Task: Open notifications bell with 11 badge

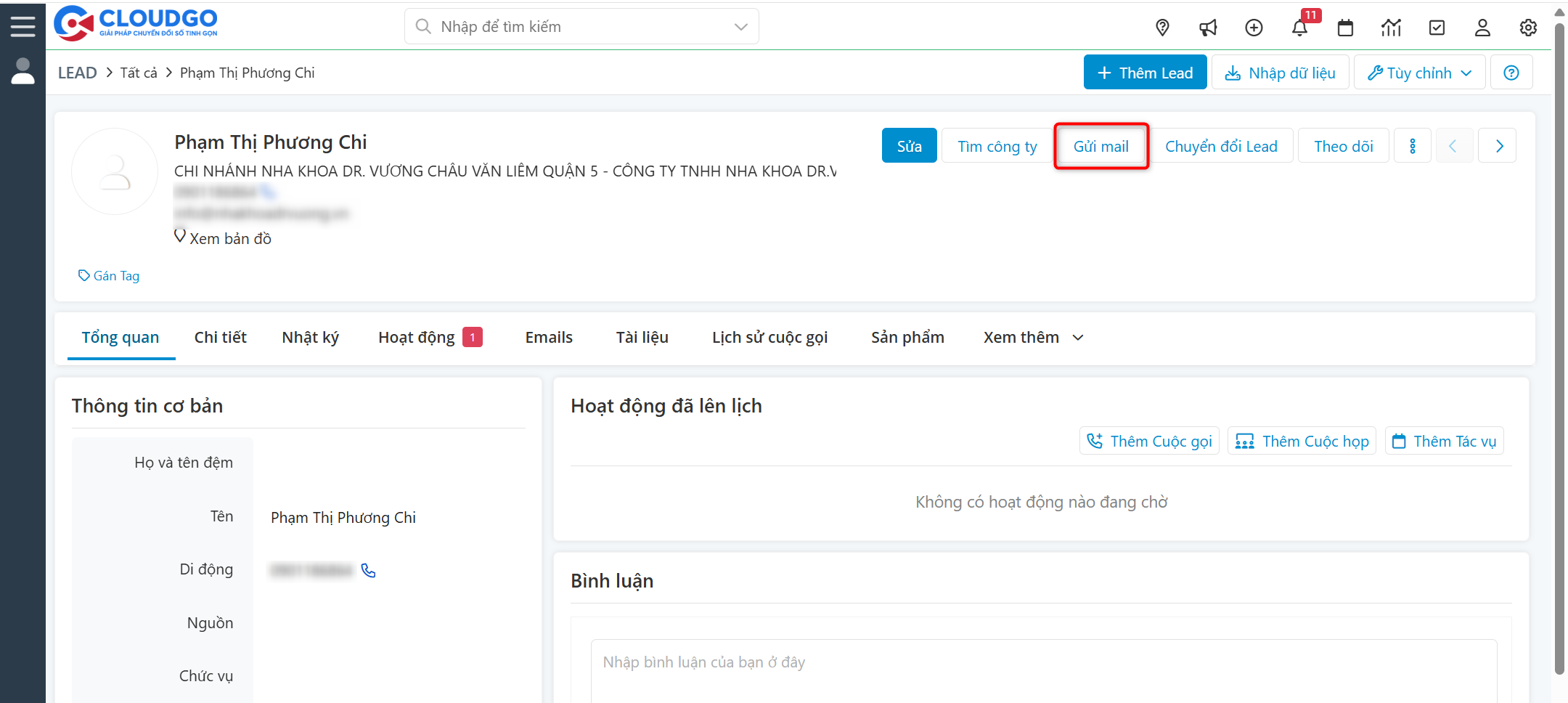Action: (x=1299, y=28)
